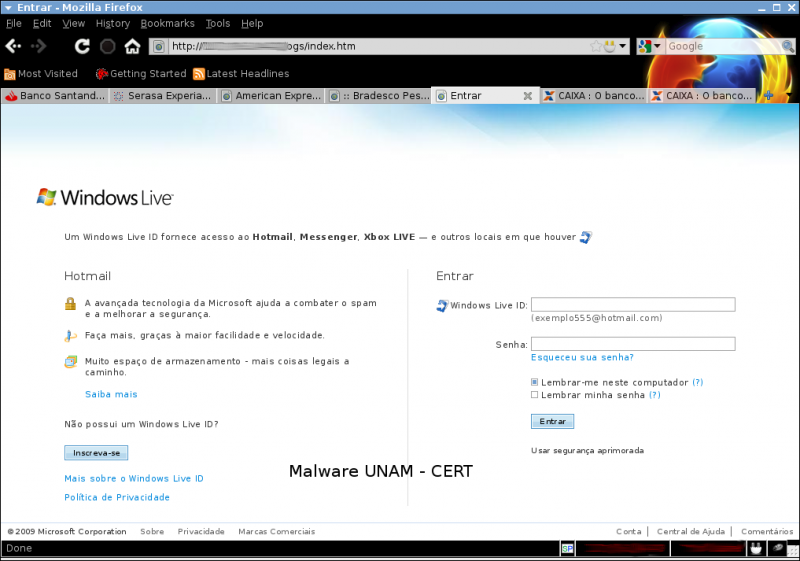Open the Latest Headlines feed

(241, 74)
